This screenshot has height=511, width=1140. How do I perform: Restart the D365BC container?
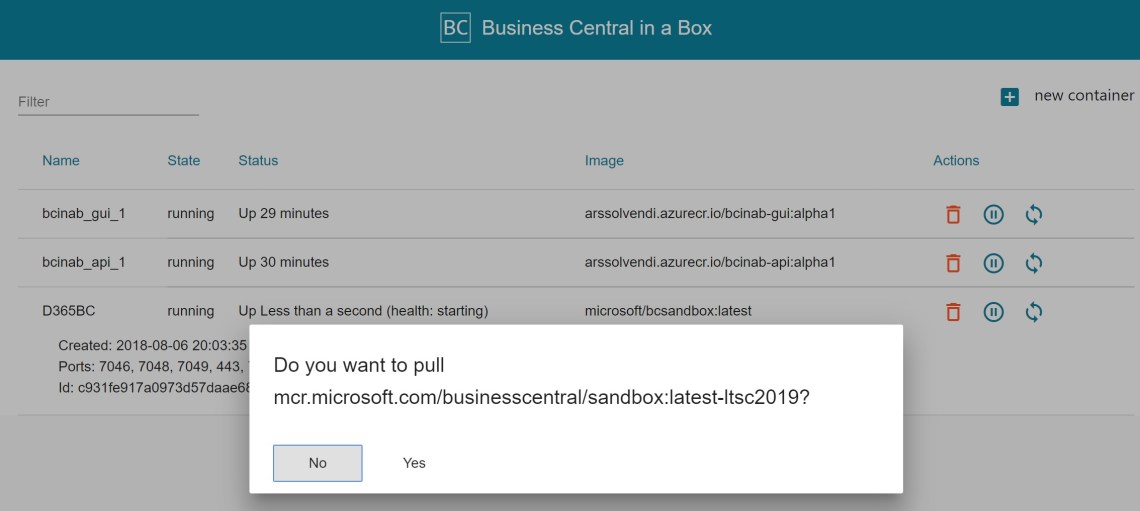click(x=1034, y=312)
